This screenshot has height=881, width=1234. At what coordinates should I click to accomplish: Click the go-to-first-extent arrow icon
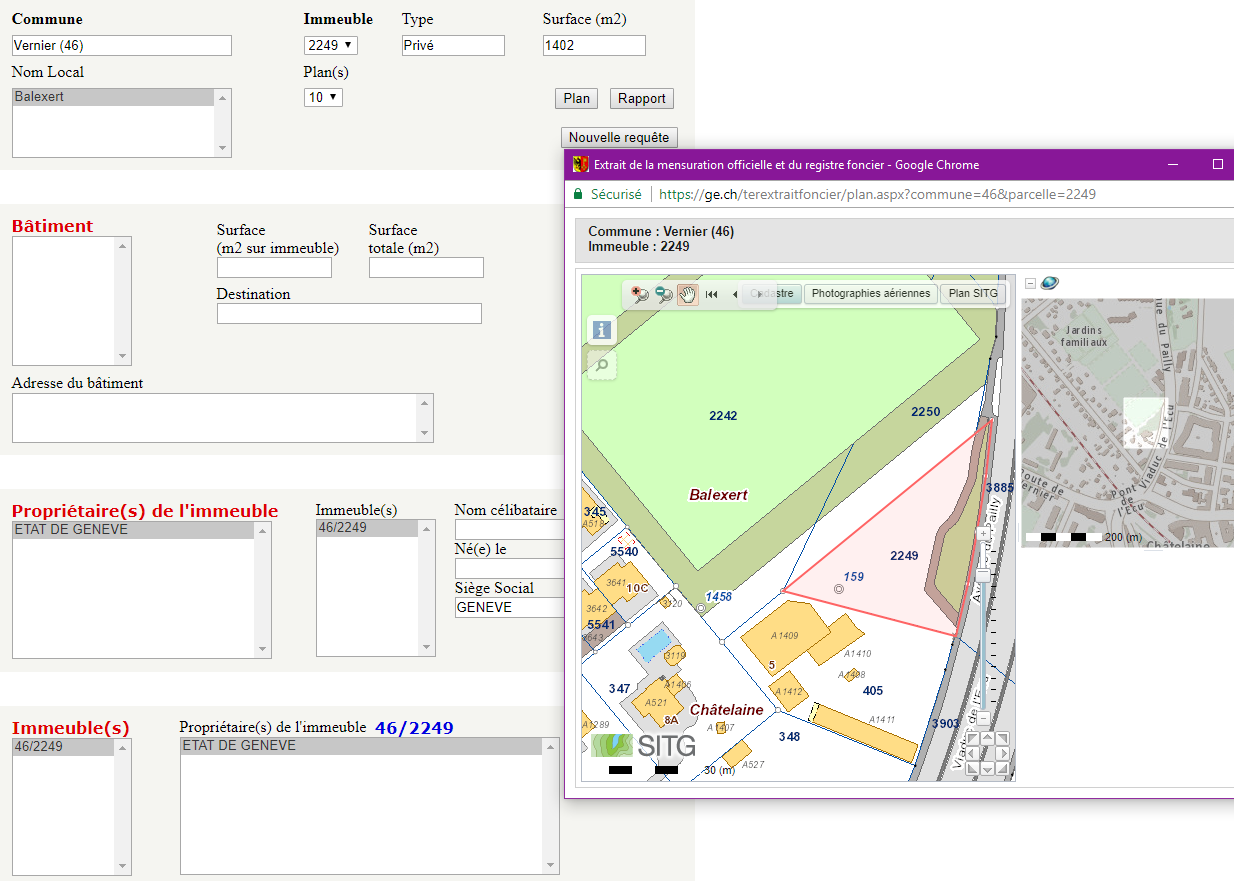point(712,294)
